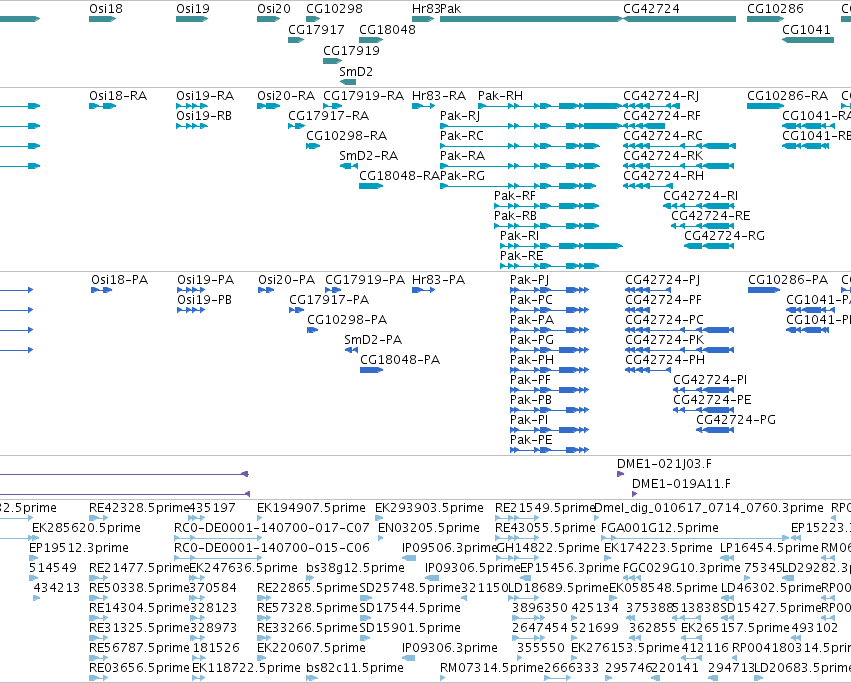This screenshot has height=683, width=851.
Task: Select protein CG18048-PA
Action: pyautogui.click(x=400, y=361)
